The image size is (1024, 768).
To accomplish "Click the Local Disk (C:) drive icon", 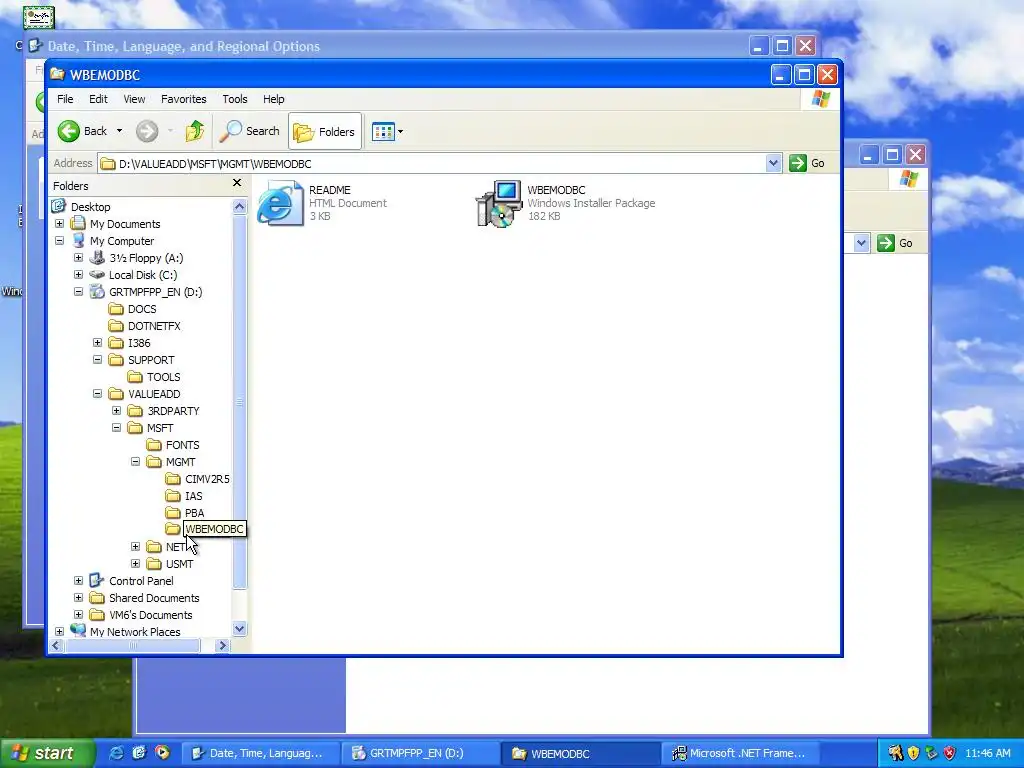I will [97, 274].
